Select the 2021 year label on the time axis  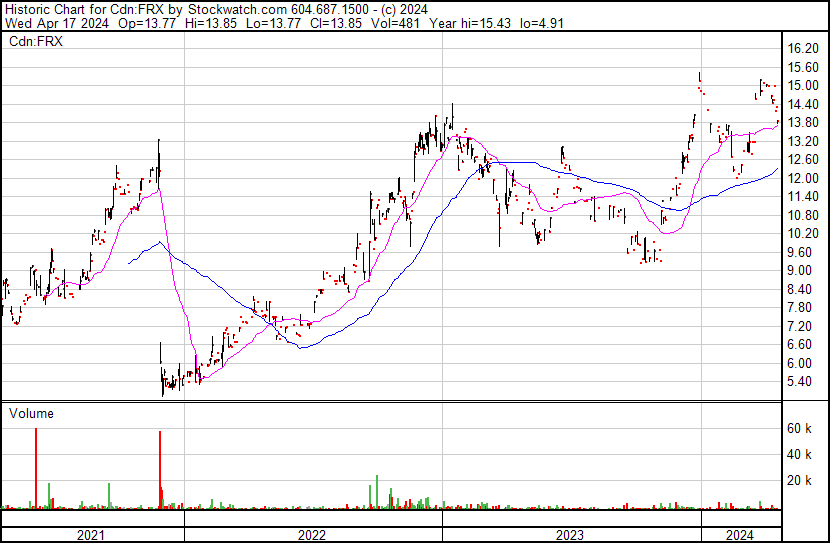pos(92,535)
